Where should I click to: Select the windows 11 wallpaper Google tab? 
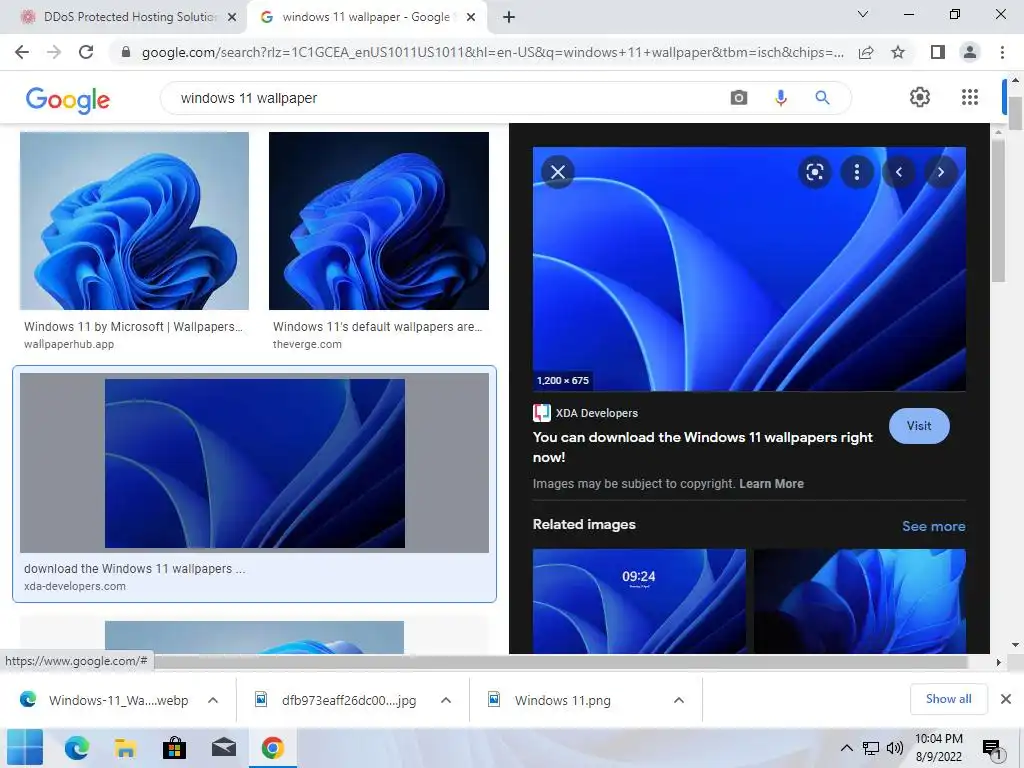(366, 17)
